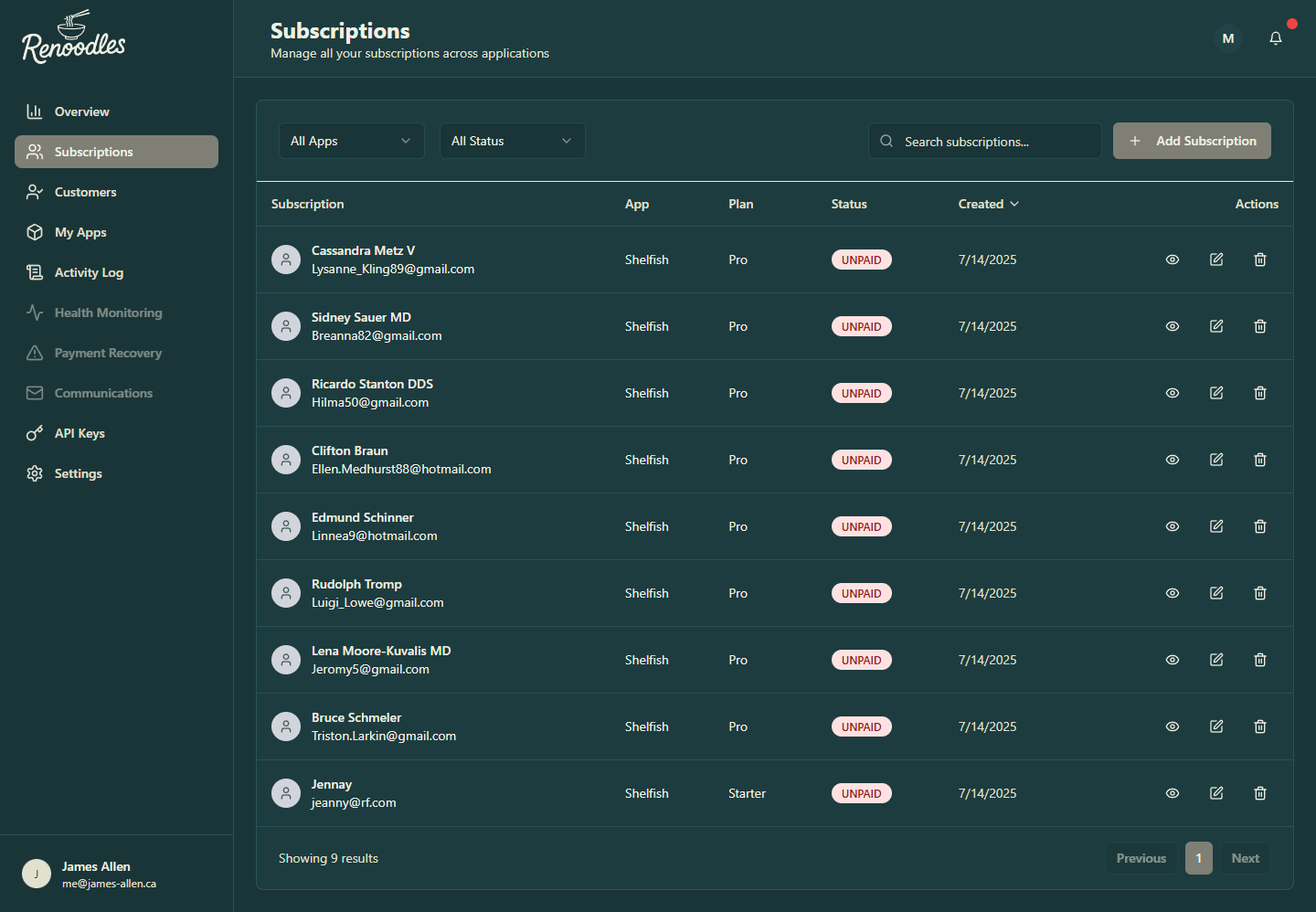1316x912 pixels.
Task: Click the Next pagination button
Action: pyautogui.click(x=1245, y=858)
